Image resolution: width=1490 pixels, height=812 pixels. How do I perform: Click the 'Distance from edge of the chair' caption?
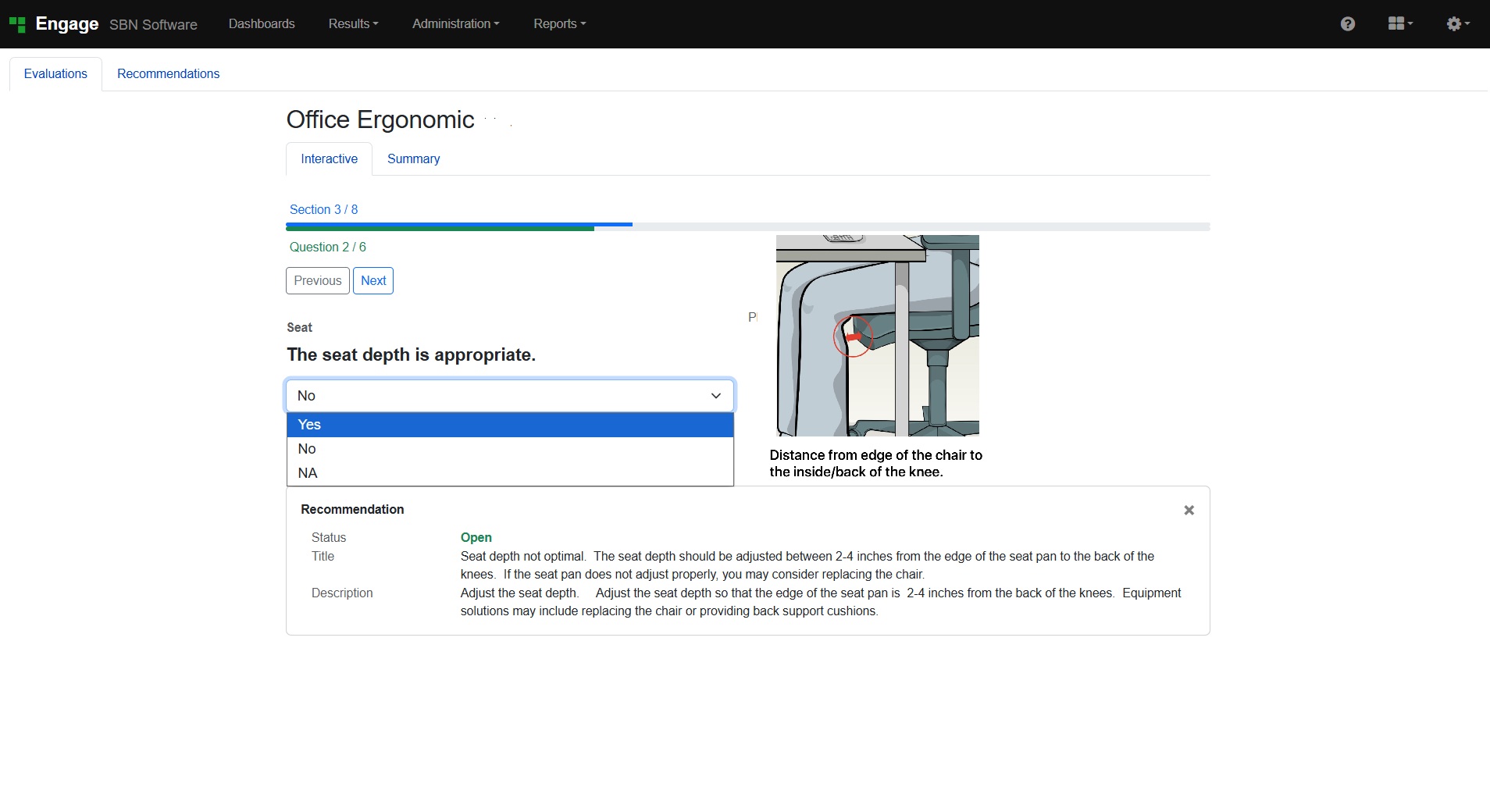pos(875,463)
